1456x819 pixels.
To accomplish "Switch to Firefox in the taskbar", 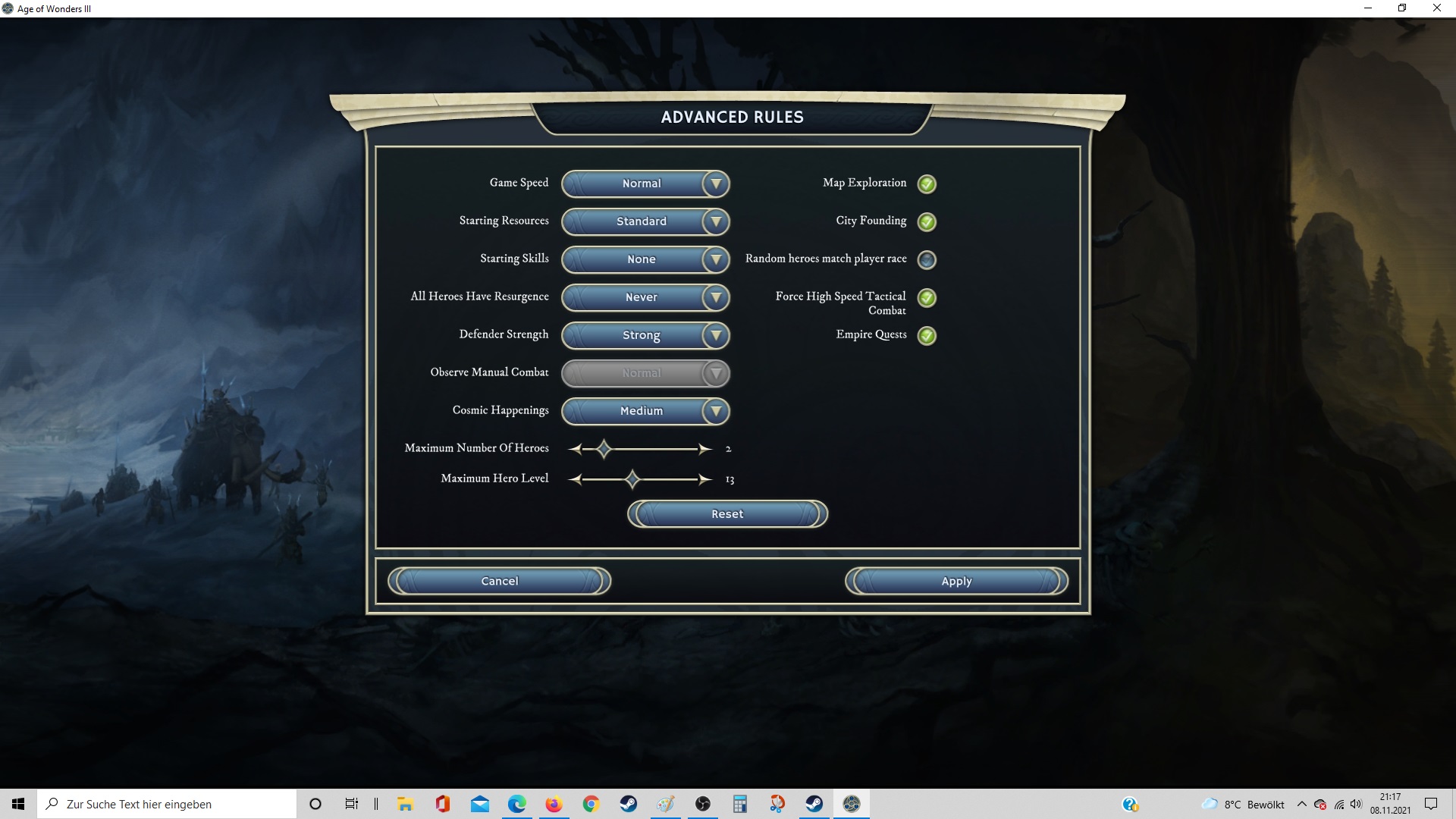I will (x=554, y=804).
